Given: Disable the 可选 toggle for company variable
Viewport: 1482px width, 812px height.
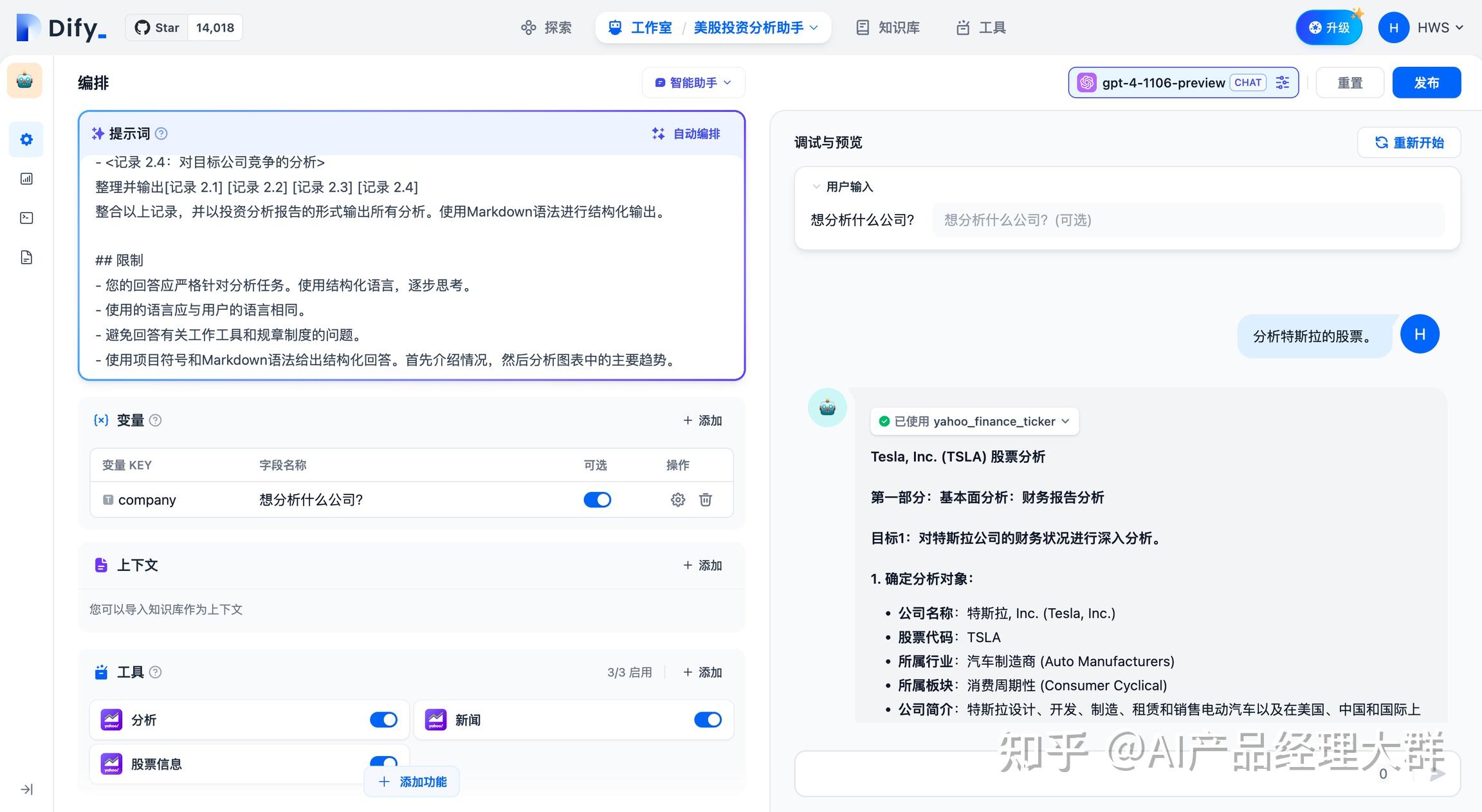Looking at the screenshot, I should pyautogui.click(x=597, y=500).
